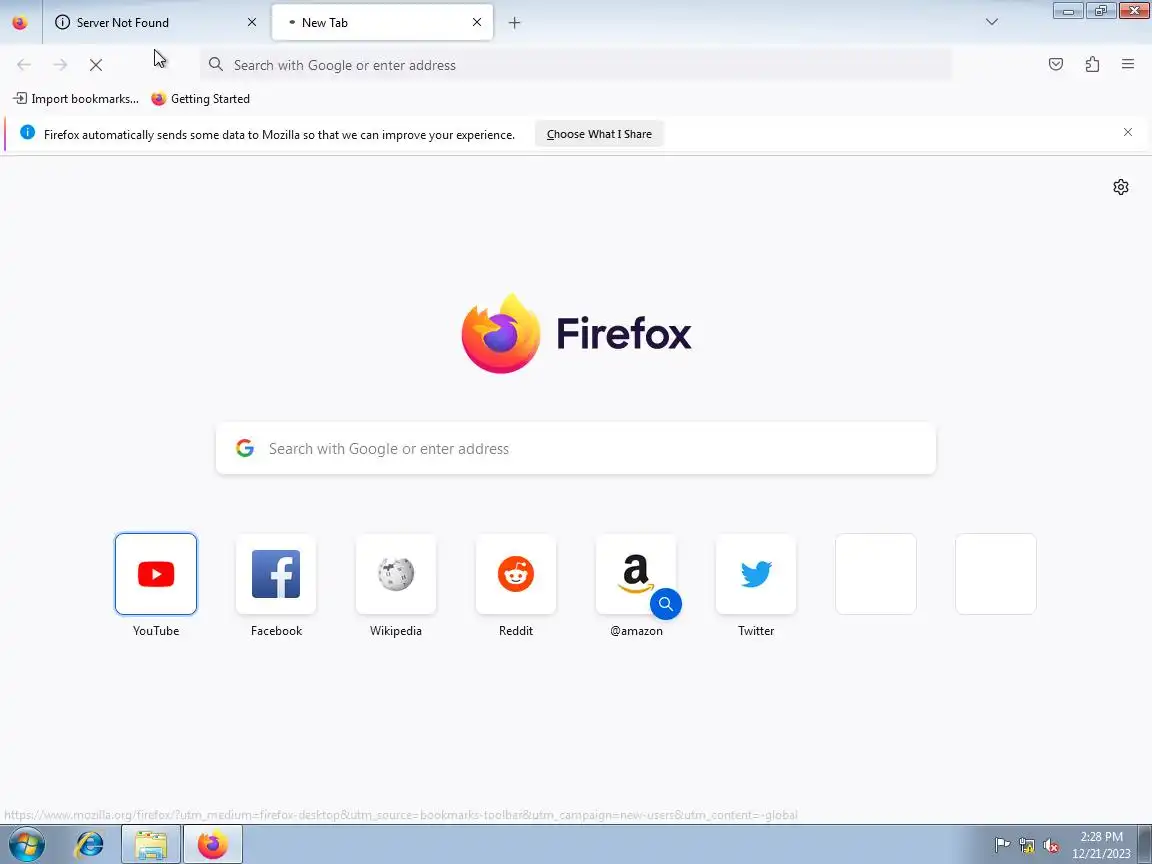
Task: Open a new tab with plus button
Action: click(514, 23)
